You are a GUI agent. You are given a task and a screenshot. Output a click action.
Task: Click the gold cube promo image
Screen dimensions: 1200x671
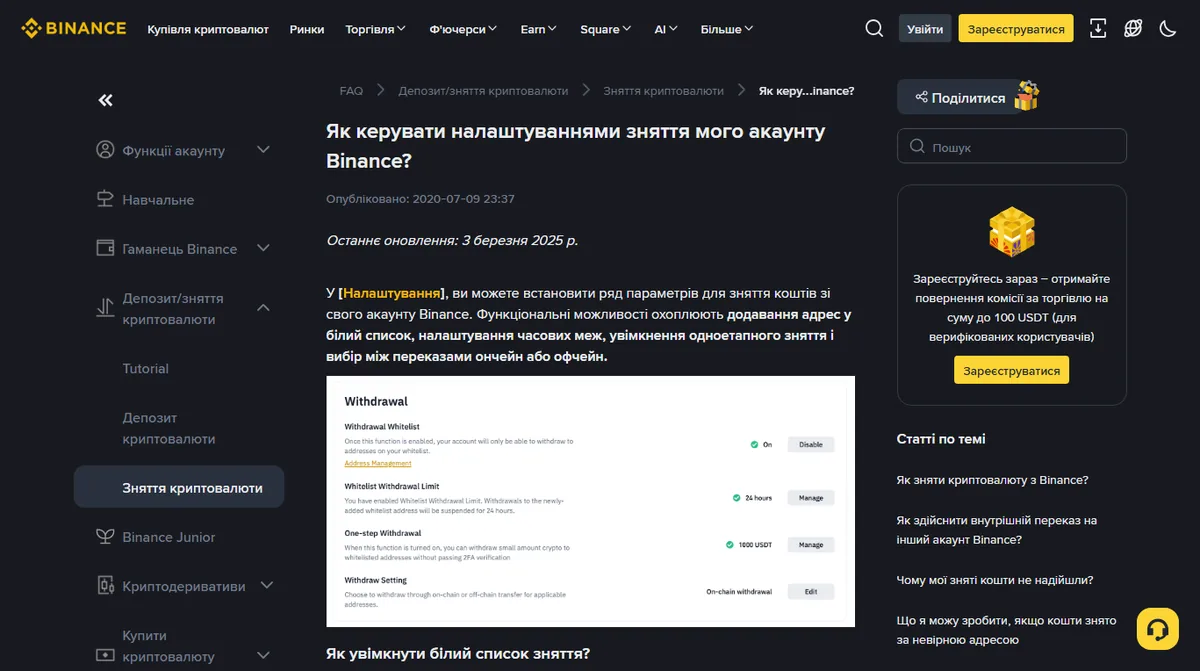(x=1012, y=233)
